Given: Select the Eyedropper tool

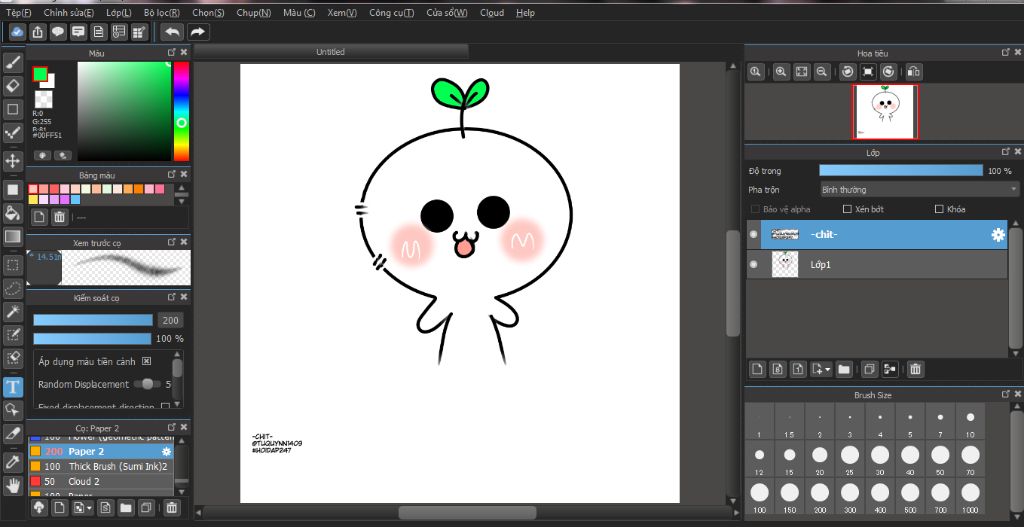Looking at the screenshot, I should click(x=12, y=462).
